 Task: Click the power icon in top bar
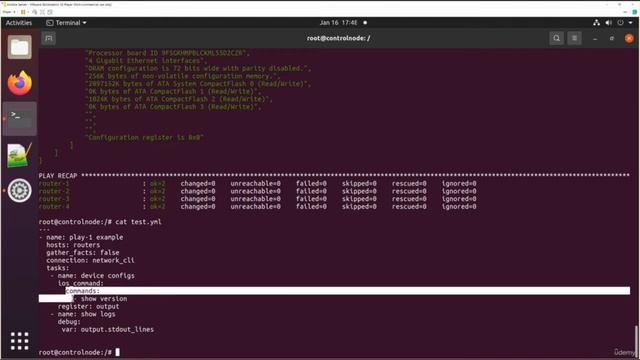pyautogui.click(x=620, y=23)
